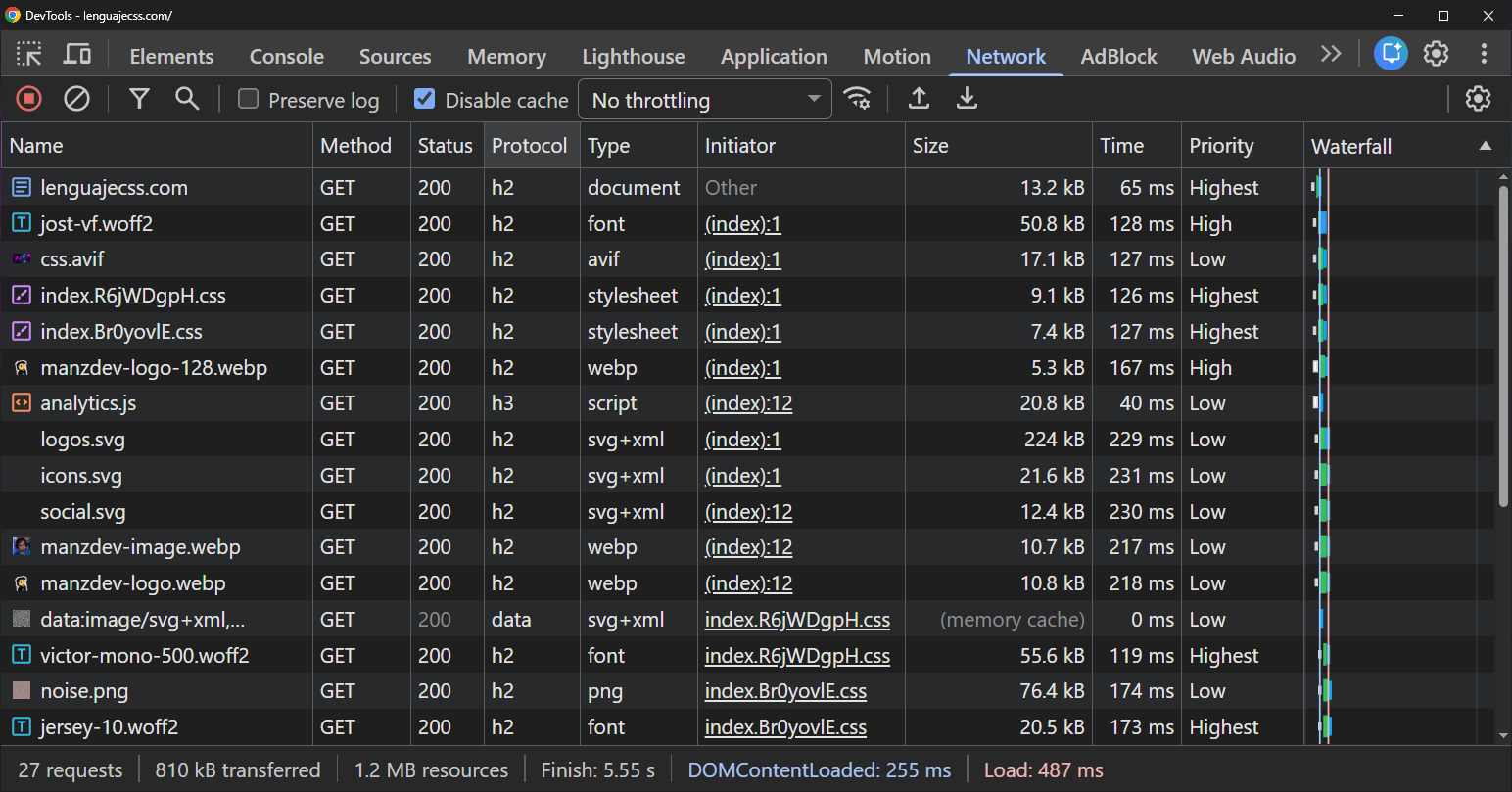
Task: Open (index):12 initiator link of analytics.js
Action: tap(748, 402)
